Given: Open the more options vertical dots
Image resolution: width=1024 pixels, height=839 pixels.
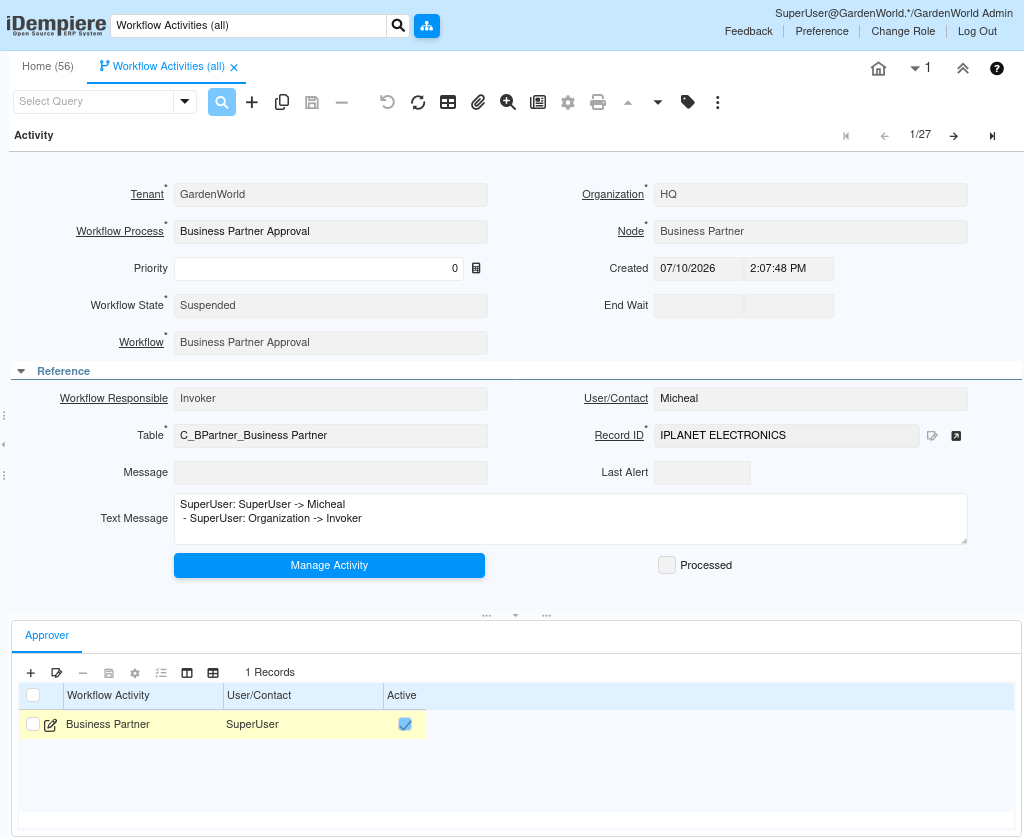Looking at the screenshot, I should pyautogui.click(x=718, y=103).
